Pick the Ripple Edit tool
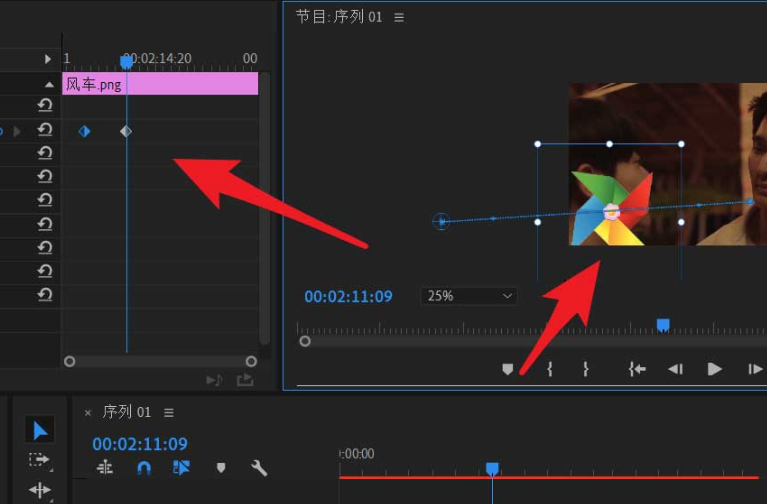 [x=40, y=489]
